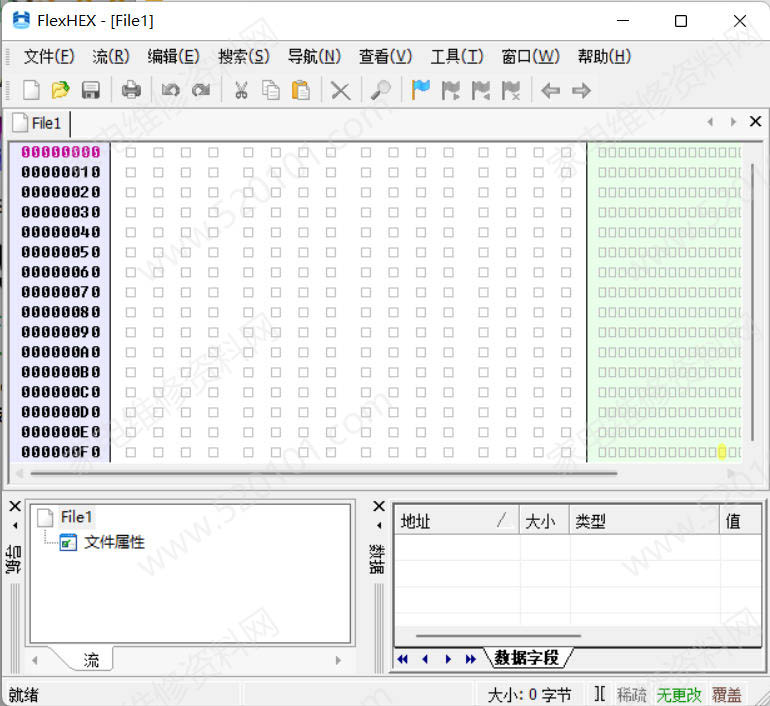Open the 文件(F) menu

click(x=49, y=56)
